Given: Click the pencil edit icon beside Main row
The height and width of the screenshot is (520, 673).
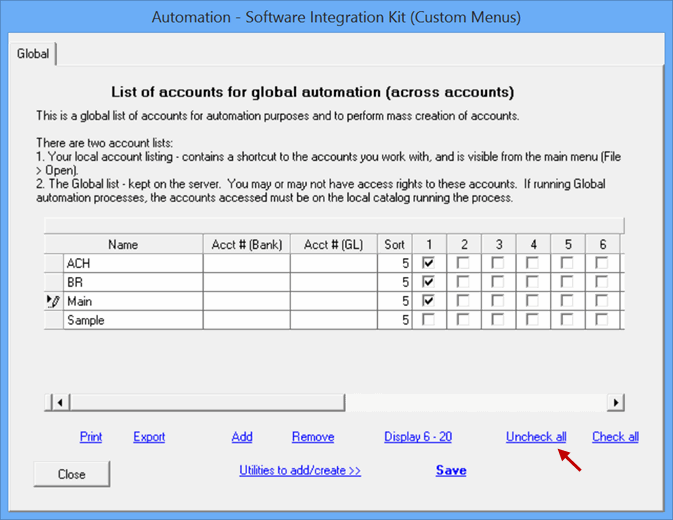Looking at the screenshot, I should pos(53,301).
